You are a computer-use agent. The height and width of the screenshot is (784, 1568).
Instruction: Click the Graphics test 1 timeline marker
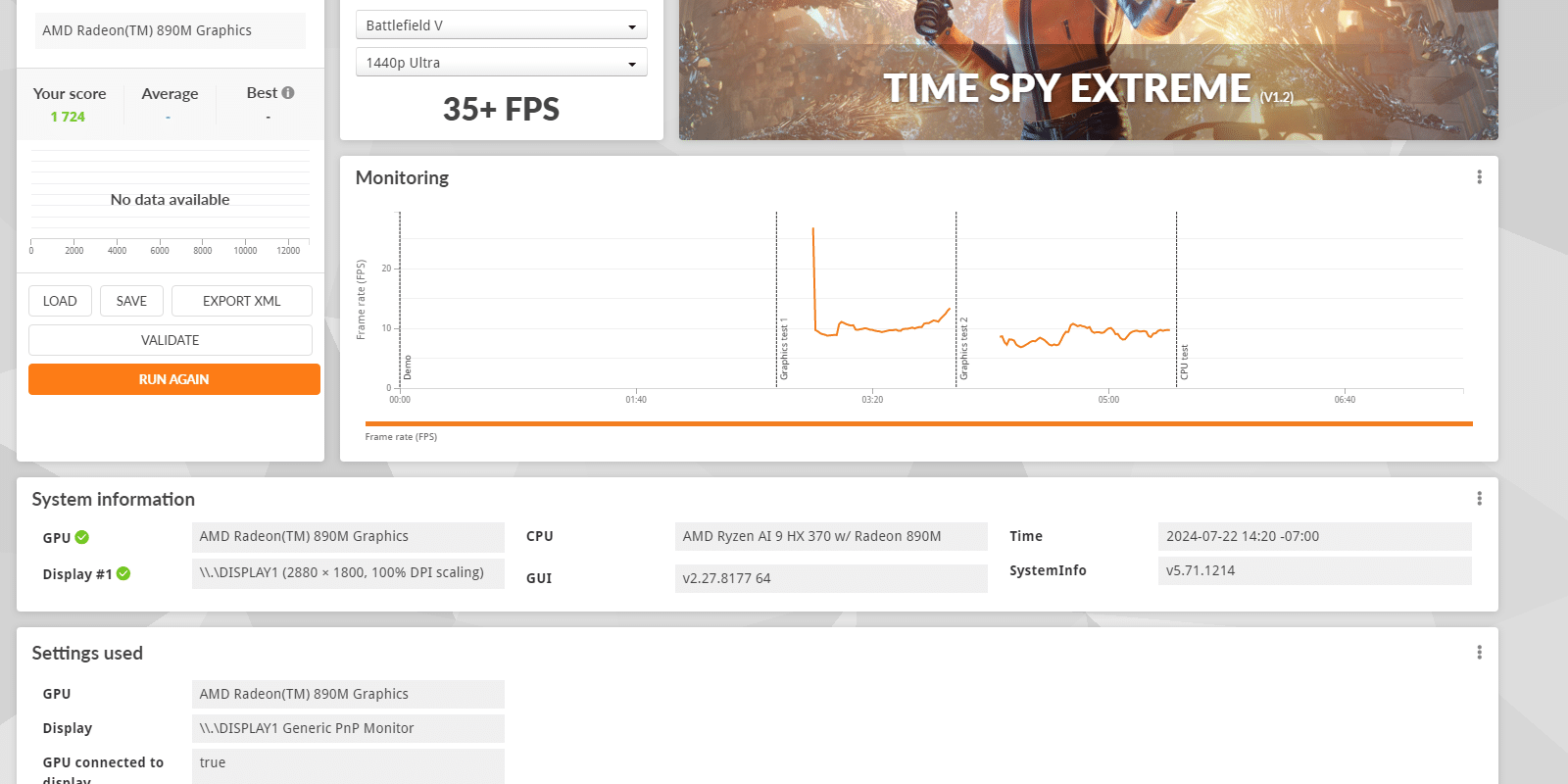pos(784,349)
